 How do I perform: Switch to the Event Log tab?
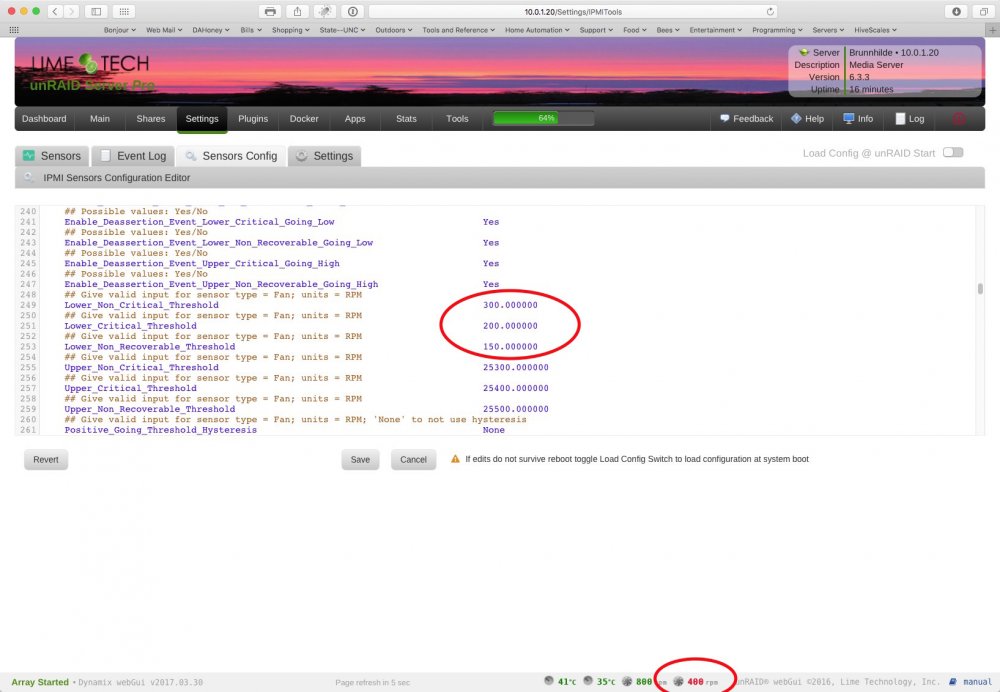[133, 156]
